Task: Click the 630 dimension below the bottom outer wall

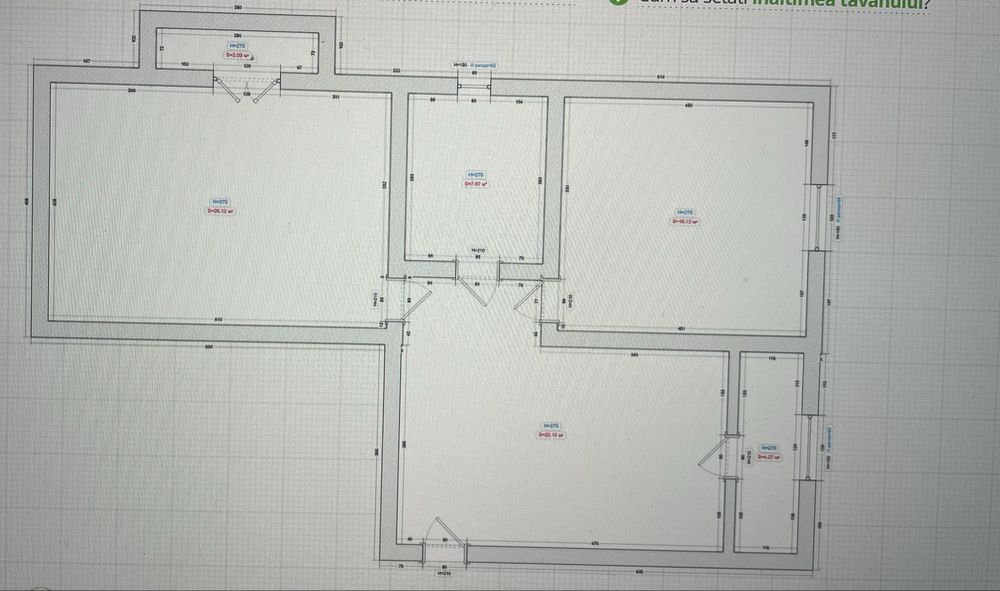Action: (x=639, y=571)
